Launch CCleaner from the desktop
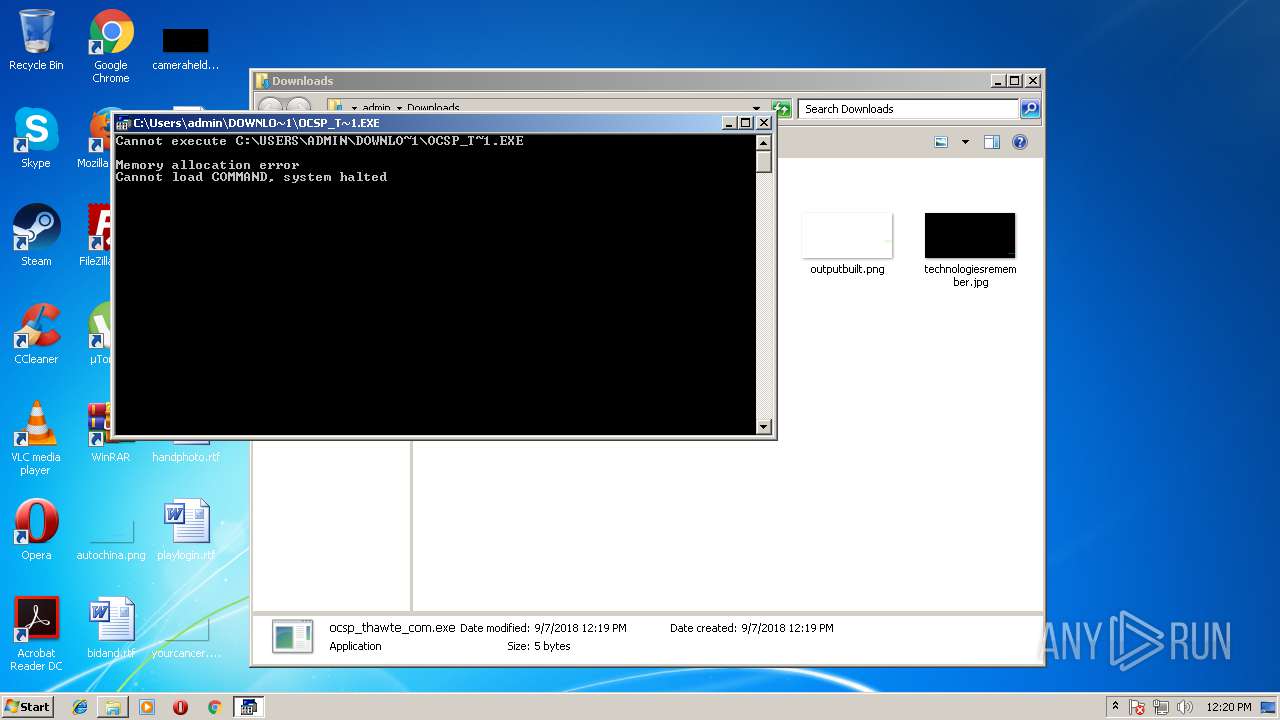Screen dimensions: 1280x720 36,334
